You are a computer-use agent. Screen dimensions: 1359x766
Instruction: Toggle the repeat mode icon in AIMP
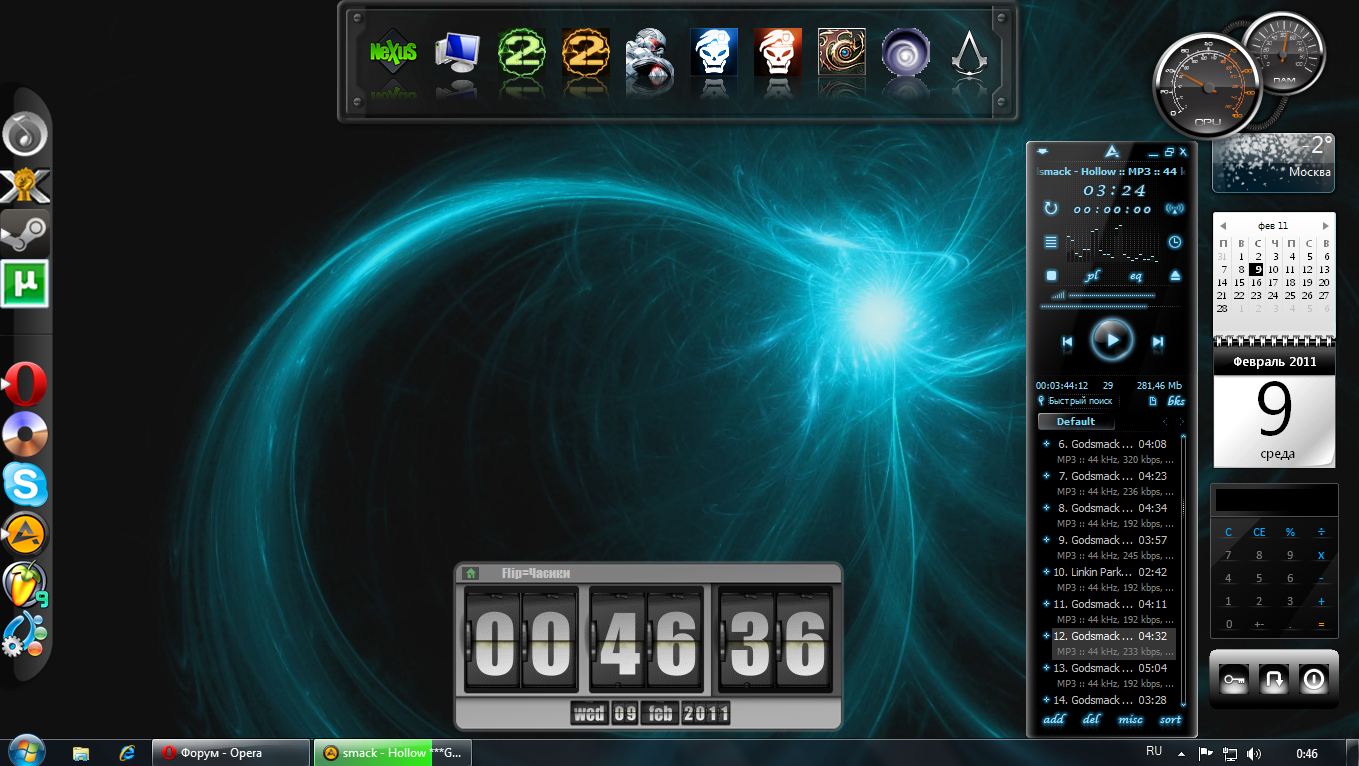click(x=1051, y=208)
